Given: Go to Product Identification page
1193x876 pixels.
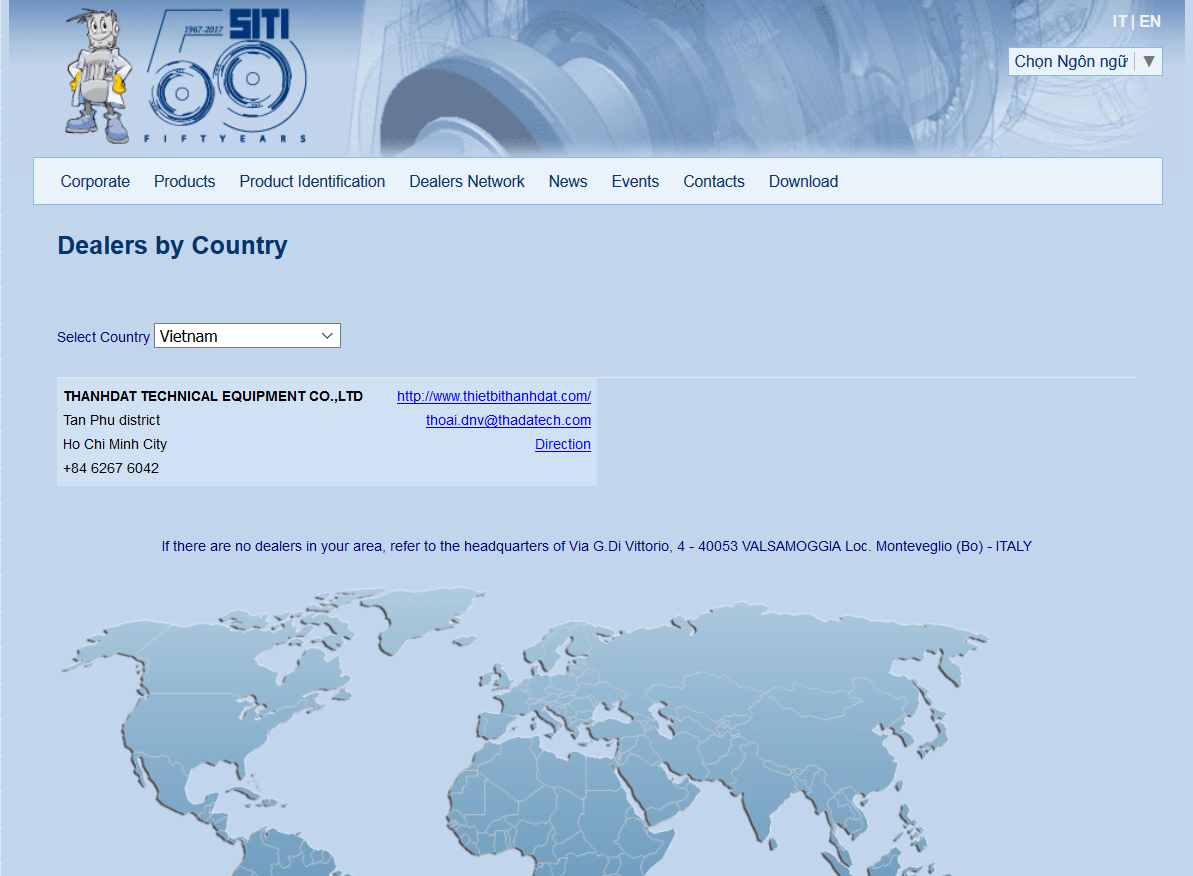Looking at the screenshot, I should point(312,181).
